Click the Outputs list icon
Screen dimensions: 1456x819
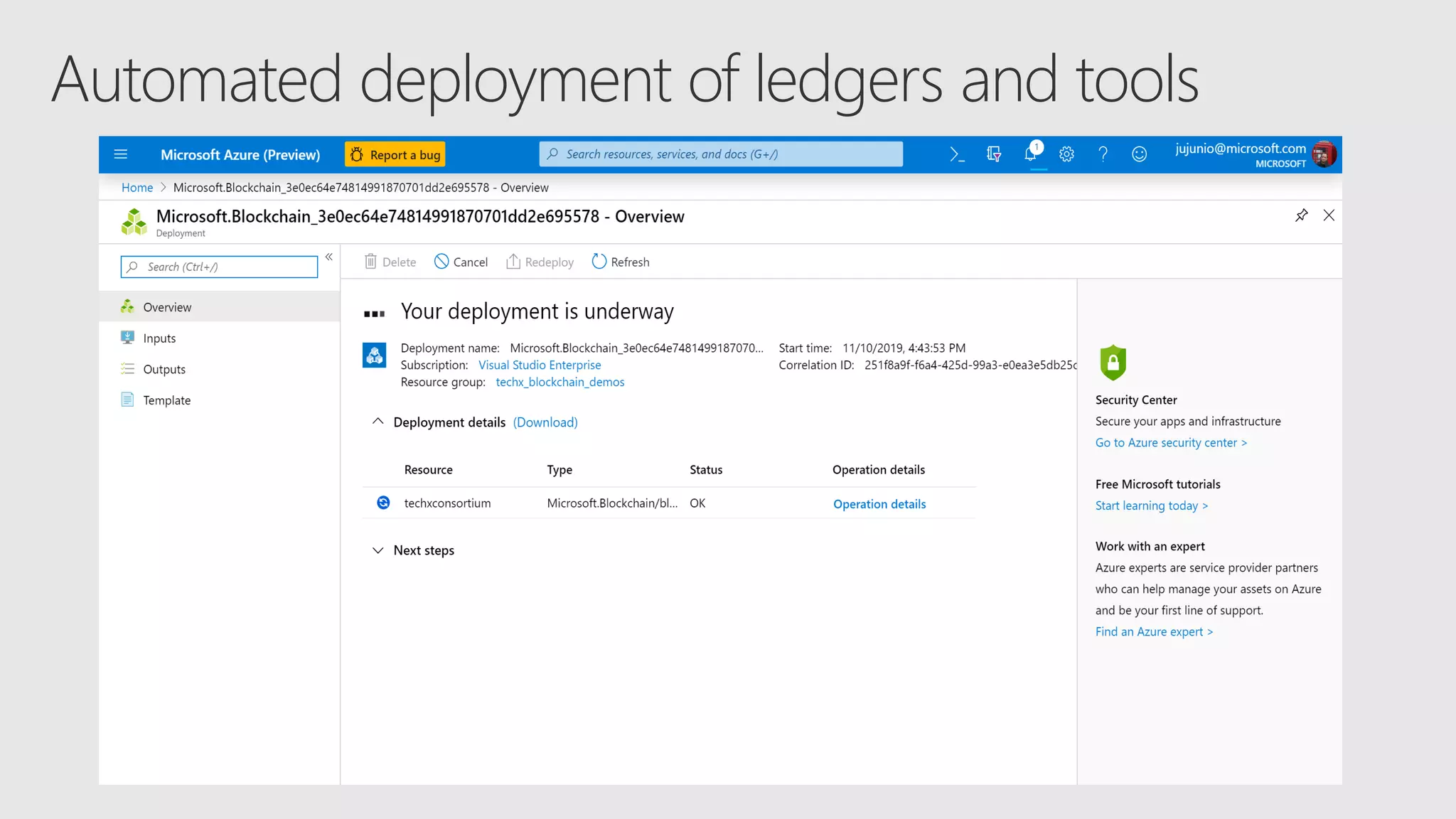(x=127, y=369)
